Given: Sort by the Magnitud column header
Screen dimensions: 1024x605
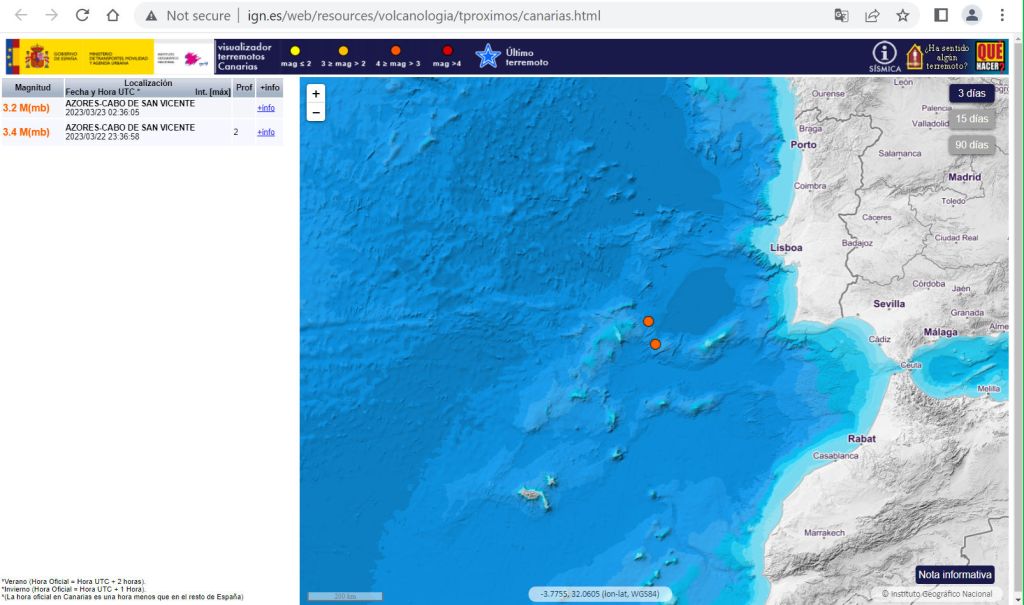Looking at the screenshot, I should [x=32, y=88].
